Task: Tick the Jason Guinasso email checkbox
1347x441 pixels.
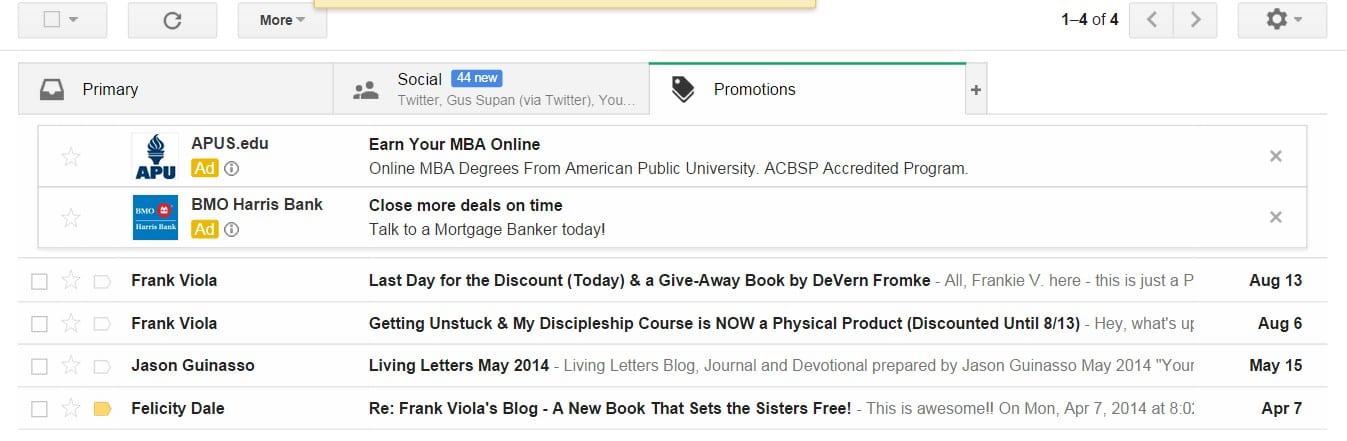Action: click(39, 365)
